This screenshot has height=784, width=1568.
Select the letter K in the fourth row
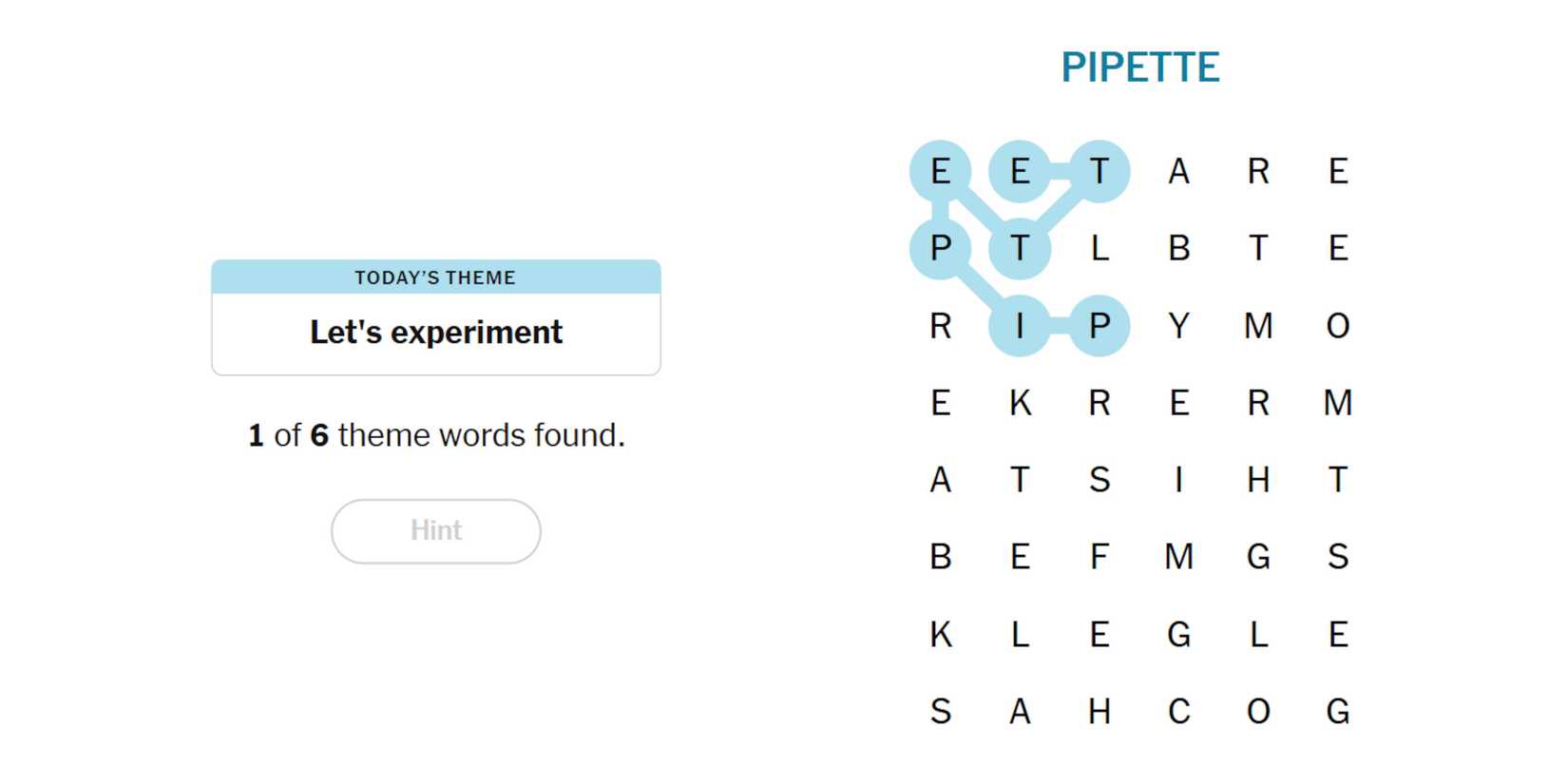pyautogui.click(x=1020, y=403)
